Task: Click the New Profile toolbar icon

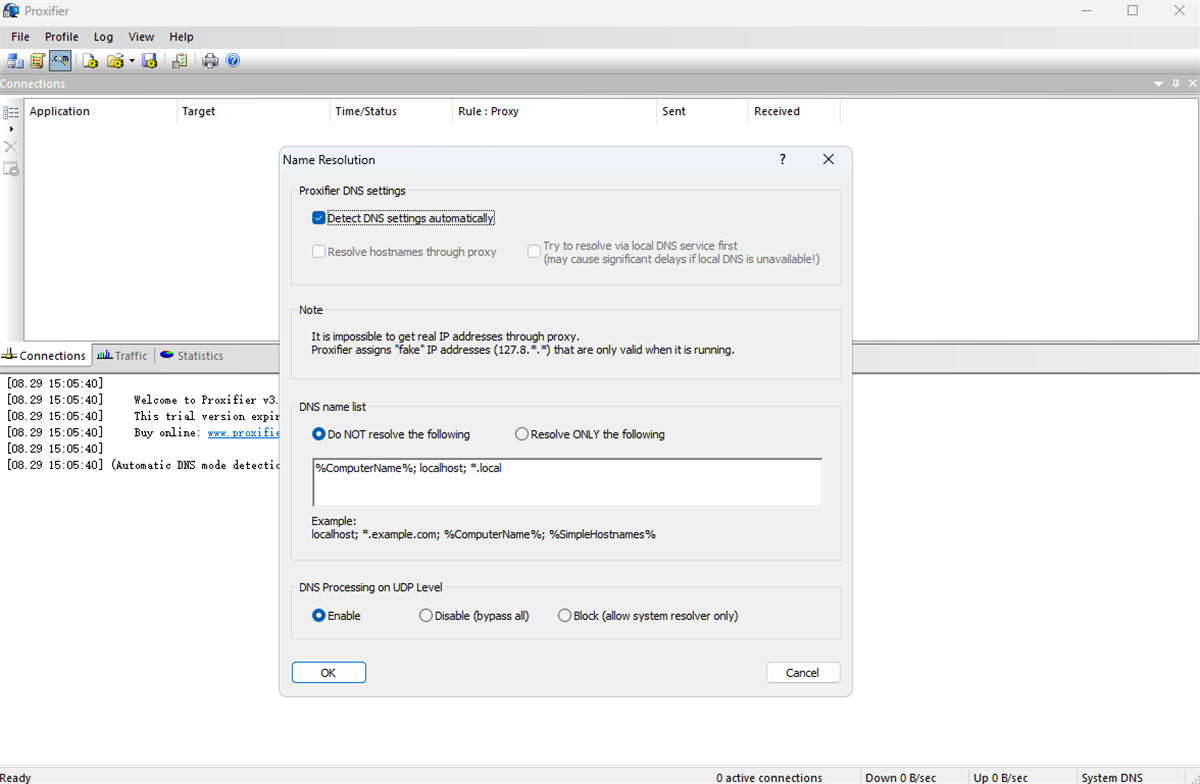Action: click(91, 61)
